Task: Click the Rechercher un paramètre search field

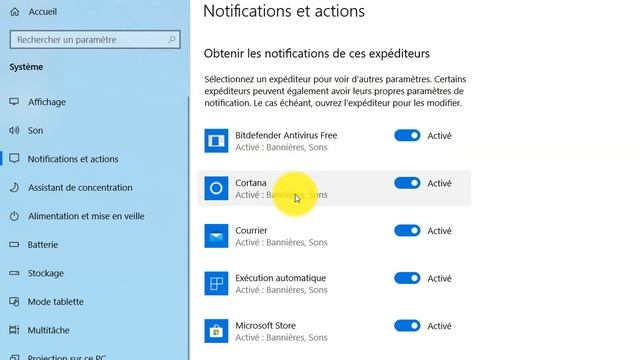Action: tap(95, 40)
